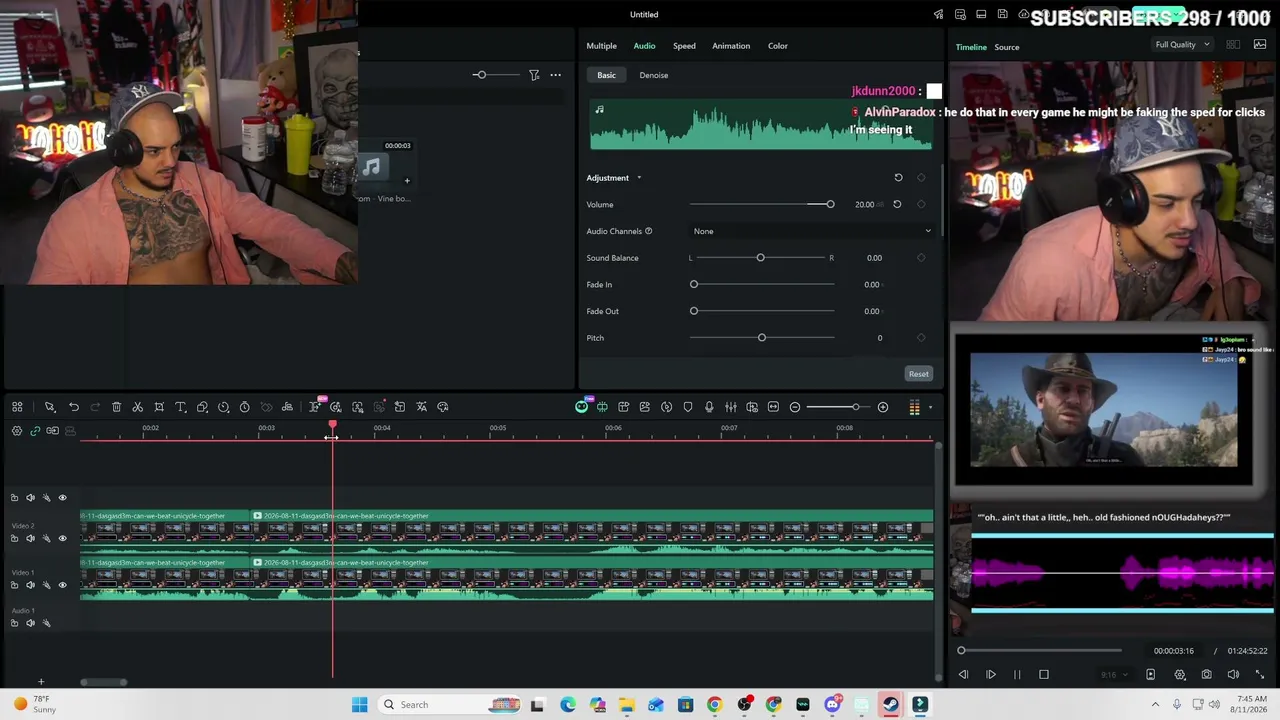Viewport: 1280px width, 720px height.
Task: Lock the Audio 1 track
Action: (14, 623)
